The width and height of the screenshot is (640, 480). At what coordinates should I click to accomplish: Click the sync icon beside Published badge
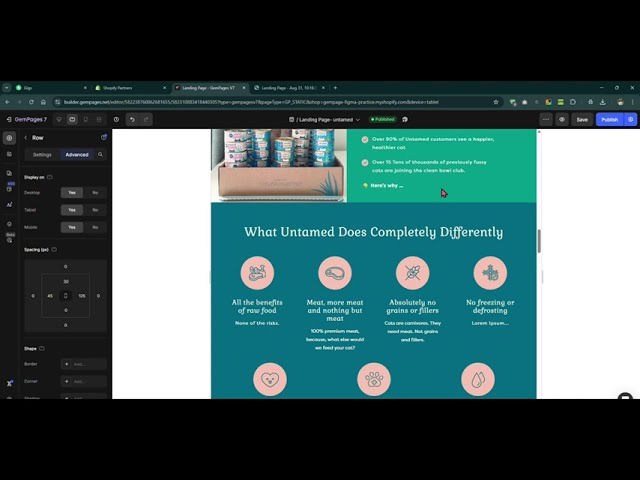[405, 120]
